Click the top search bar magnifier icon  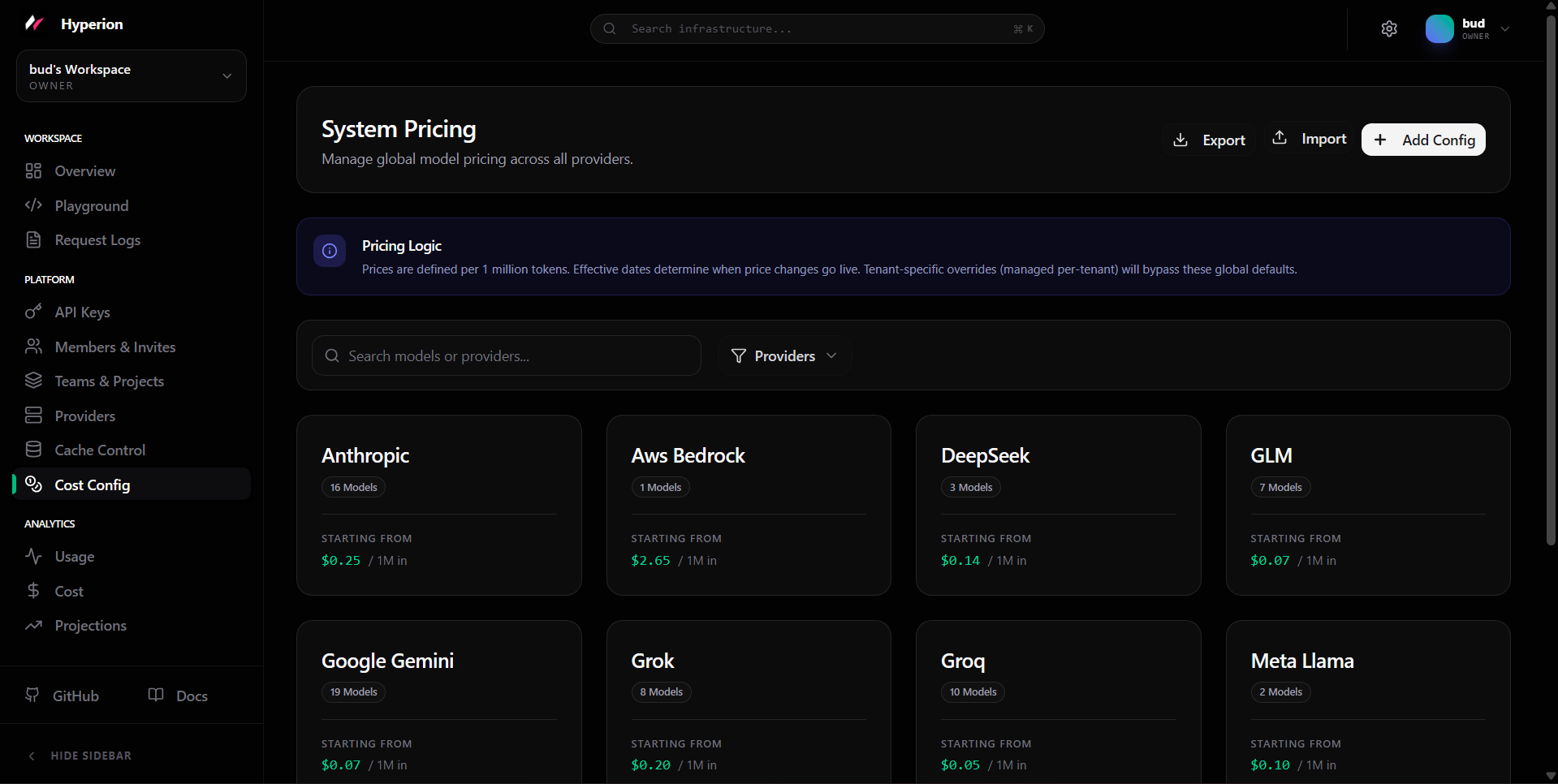point(610,28)
